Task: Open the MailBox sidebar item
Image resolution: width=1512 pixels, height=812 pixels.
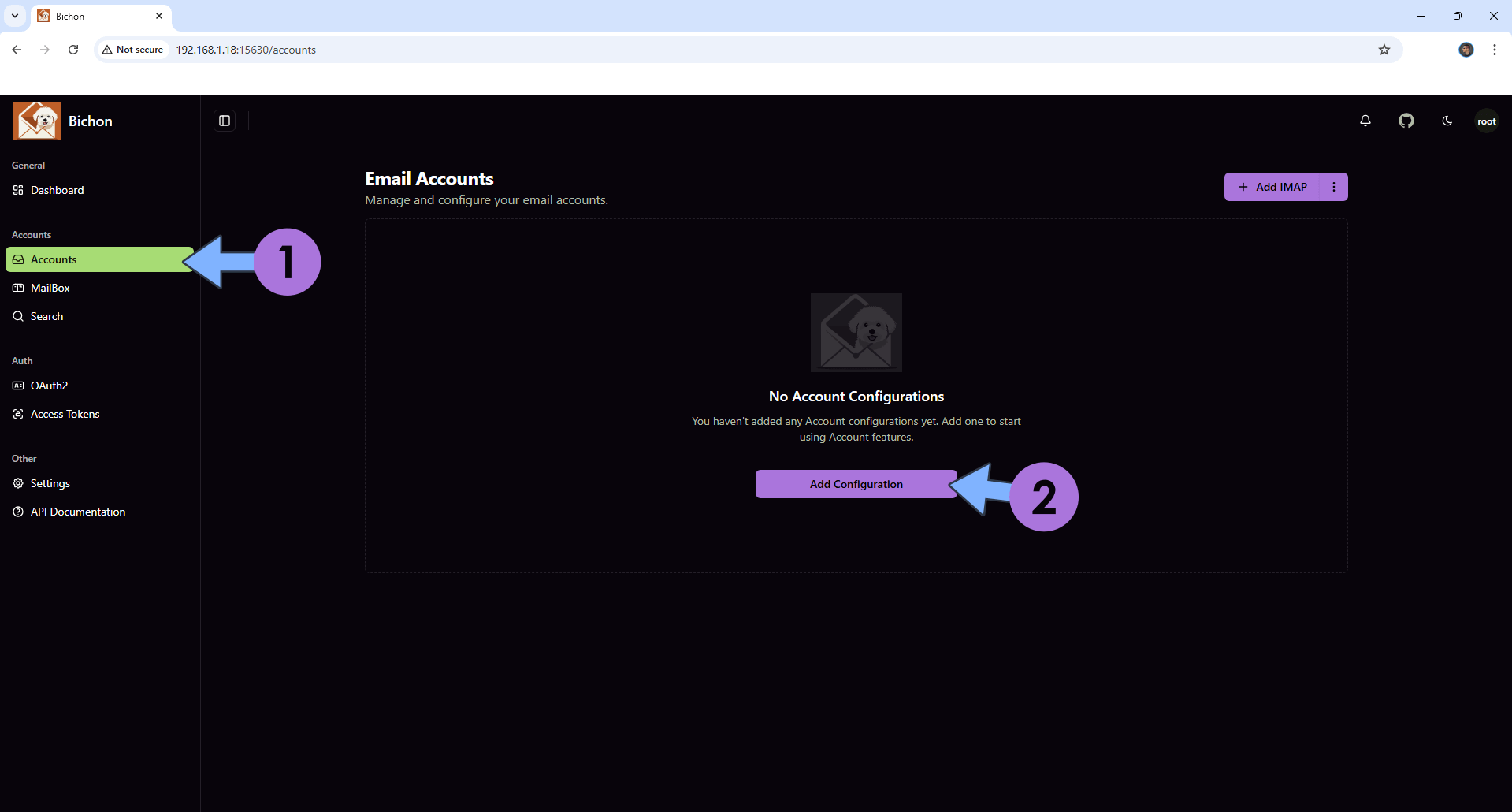Action: 50,288
